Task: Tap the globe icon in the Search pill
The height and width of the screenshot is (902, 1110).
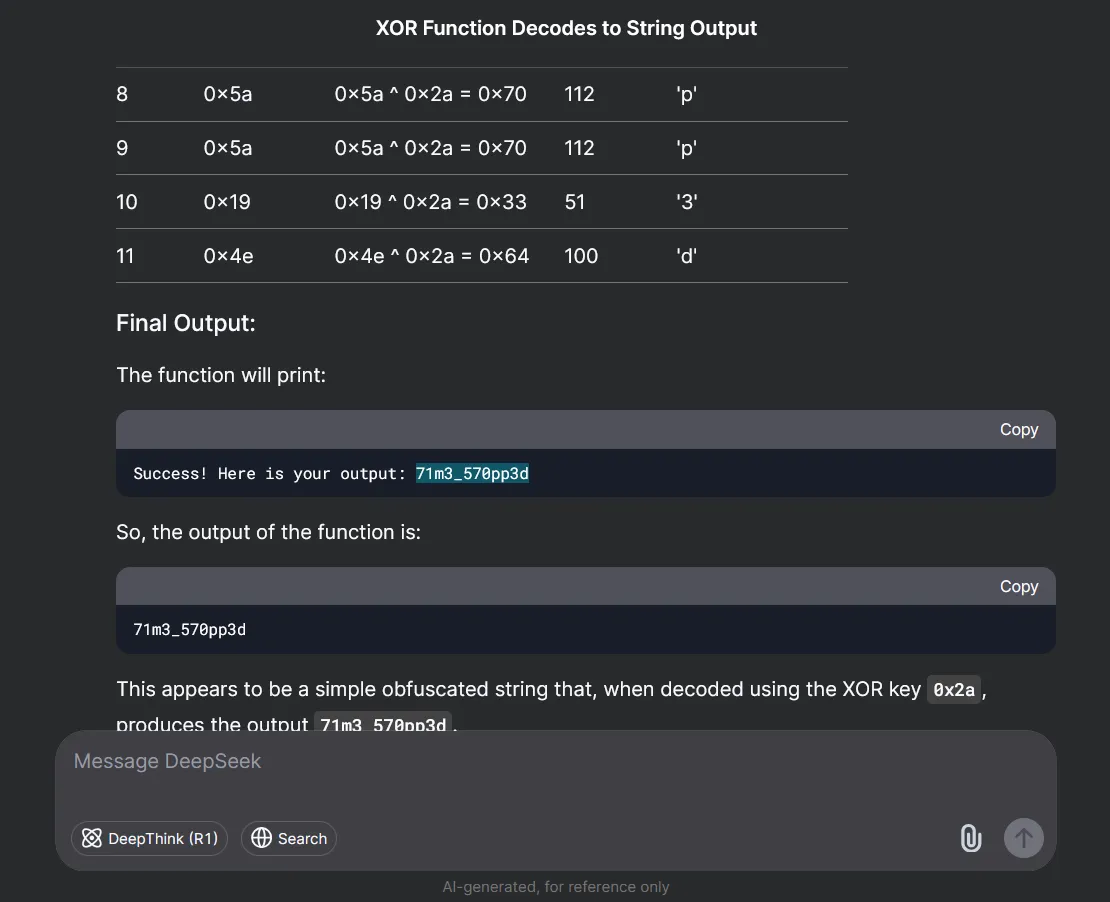Action: [261, 838]
